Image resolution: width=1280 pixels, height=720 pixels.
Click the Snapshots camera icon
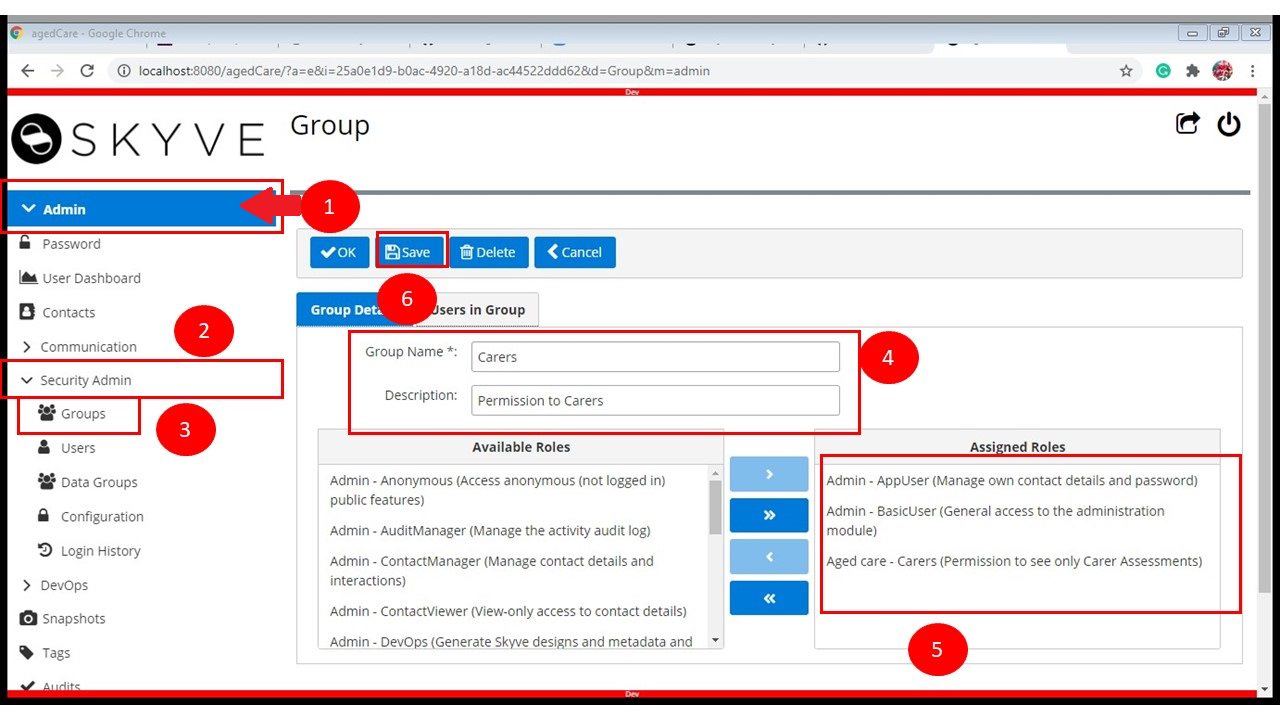[28, 618]
